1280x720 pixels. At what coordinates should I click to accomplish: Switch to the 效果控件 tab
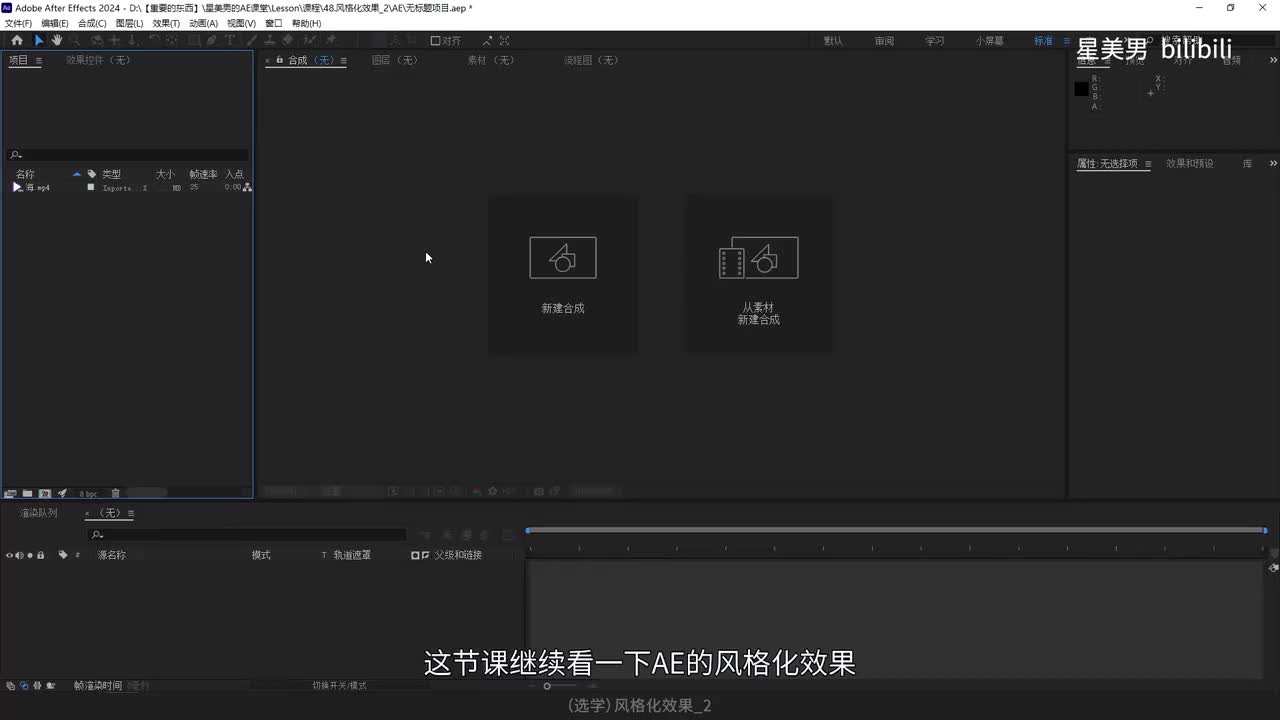(x=98, y=60)
